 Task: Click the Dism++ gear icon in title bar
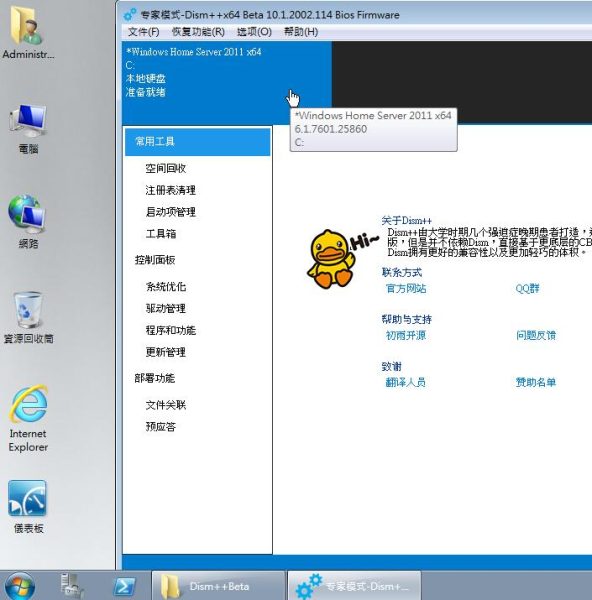pyautogui.click(x=130, y=15)
